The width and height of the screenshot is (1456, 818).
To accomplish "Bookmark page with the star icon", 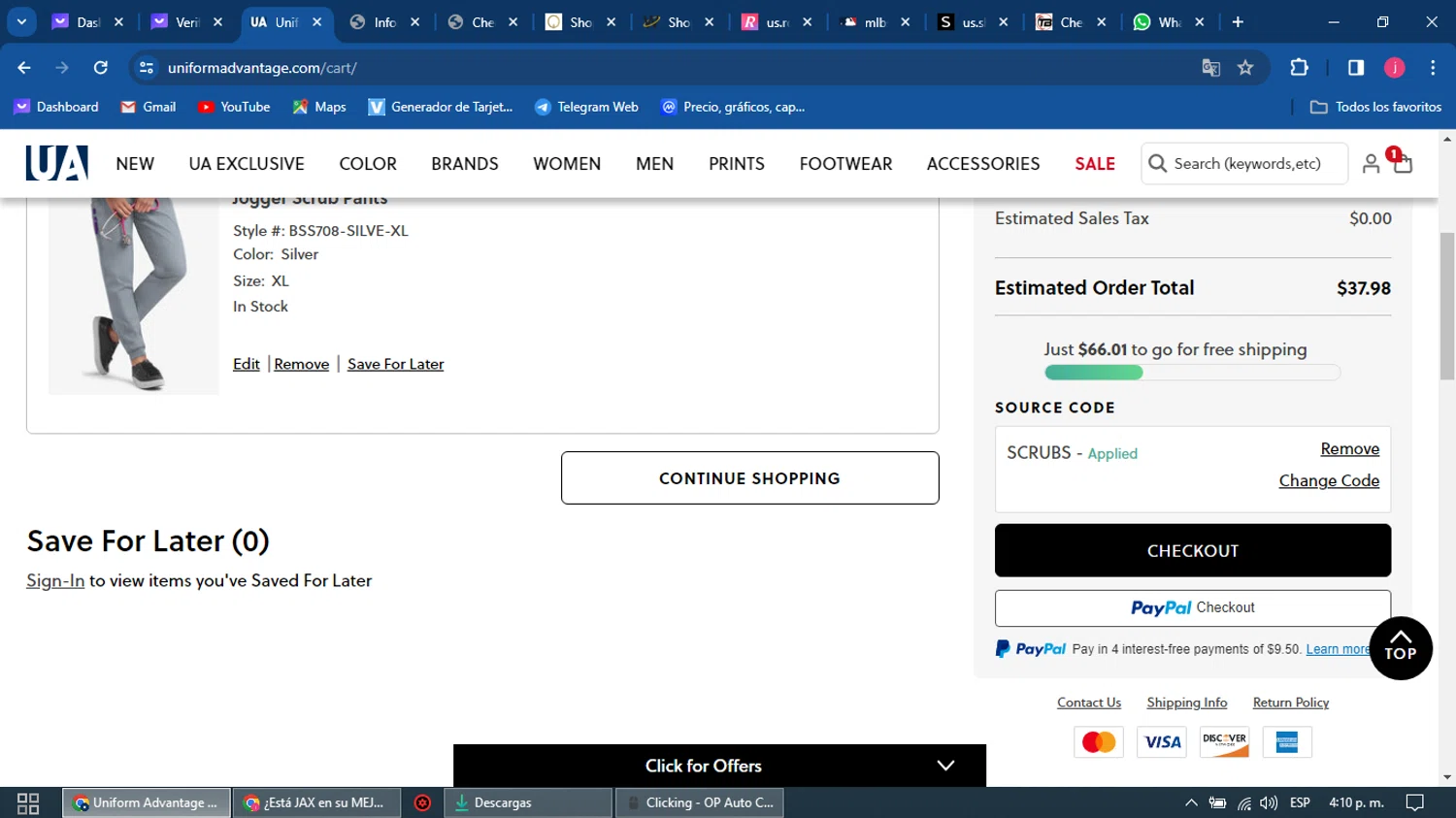I will tap(1245, 68).
